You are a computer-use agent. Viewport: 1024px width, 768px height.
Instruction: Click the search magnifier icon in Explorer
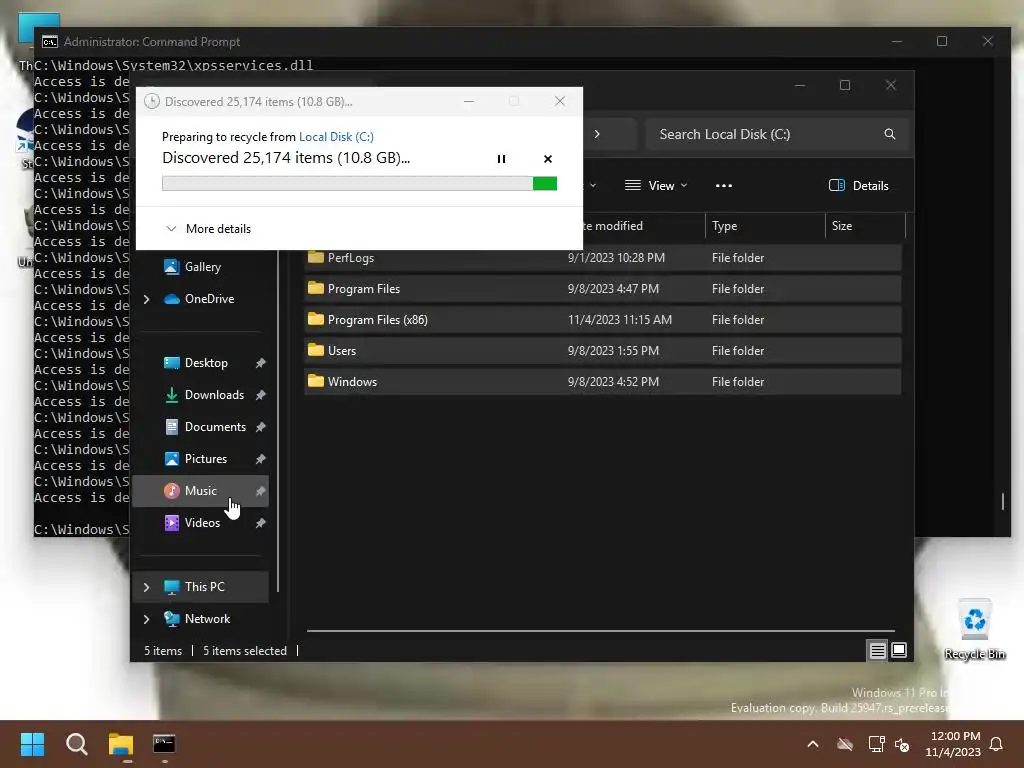tap(889, 134)
